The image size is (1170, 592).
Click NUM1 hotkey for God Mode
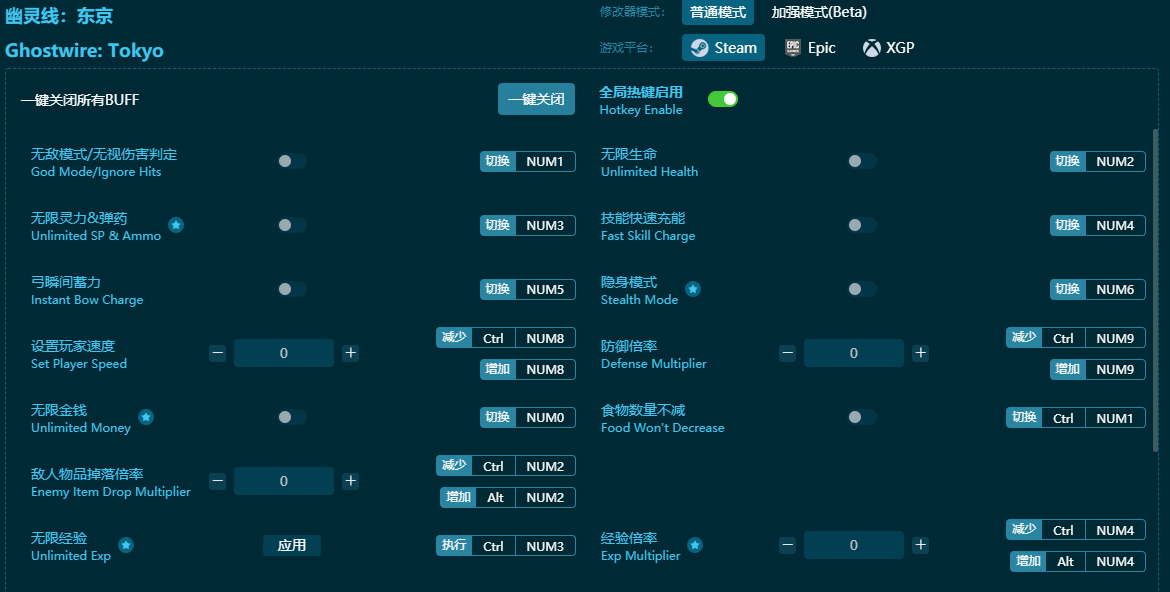(528, 162)
